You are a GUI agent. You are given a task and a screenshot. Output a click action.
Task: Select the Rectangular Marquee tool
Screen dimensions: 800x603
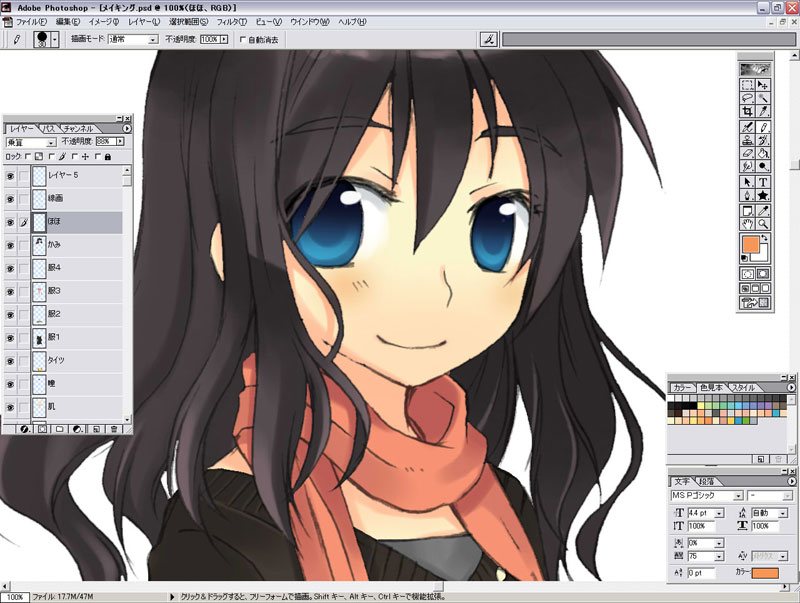tap(747, 85)
